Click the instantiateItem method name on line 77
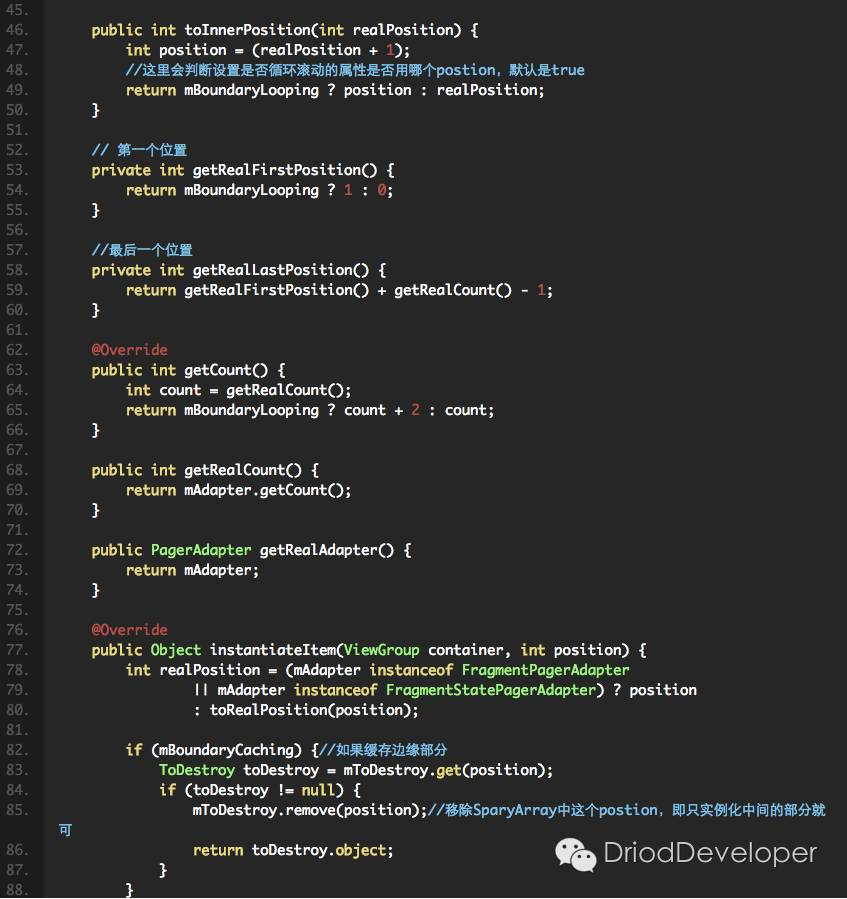 click(273, 650)
